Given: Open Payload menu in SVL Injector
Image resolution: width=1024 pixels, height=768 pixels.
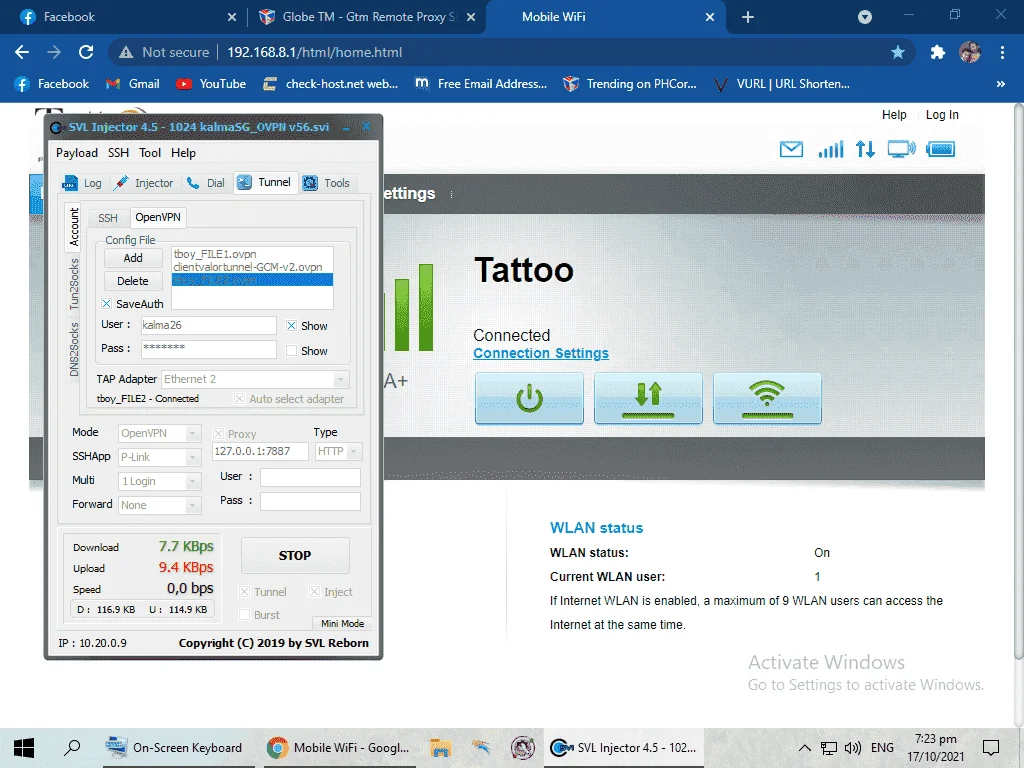Looking at the screenshot, I should [76, 153].
